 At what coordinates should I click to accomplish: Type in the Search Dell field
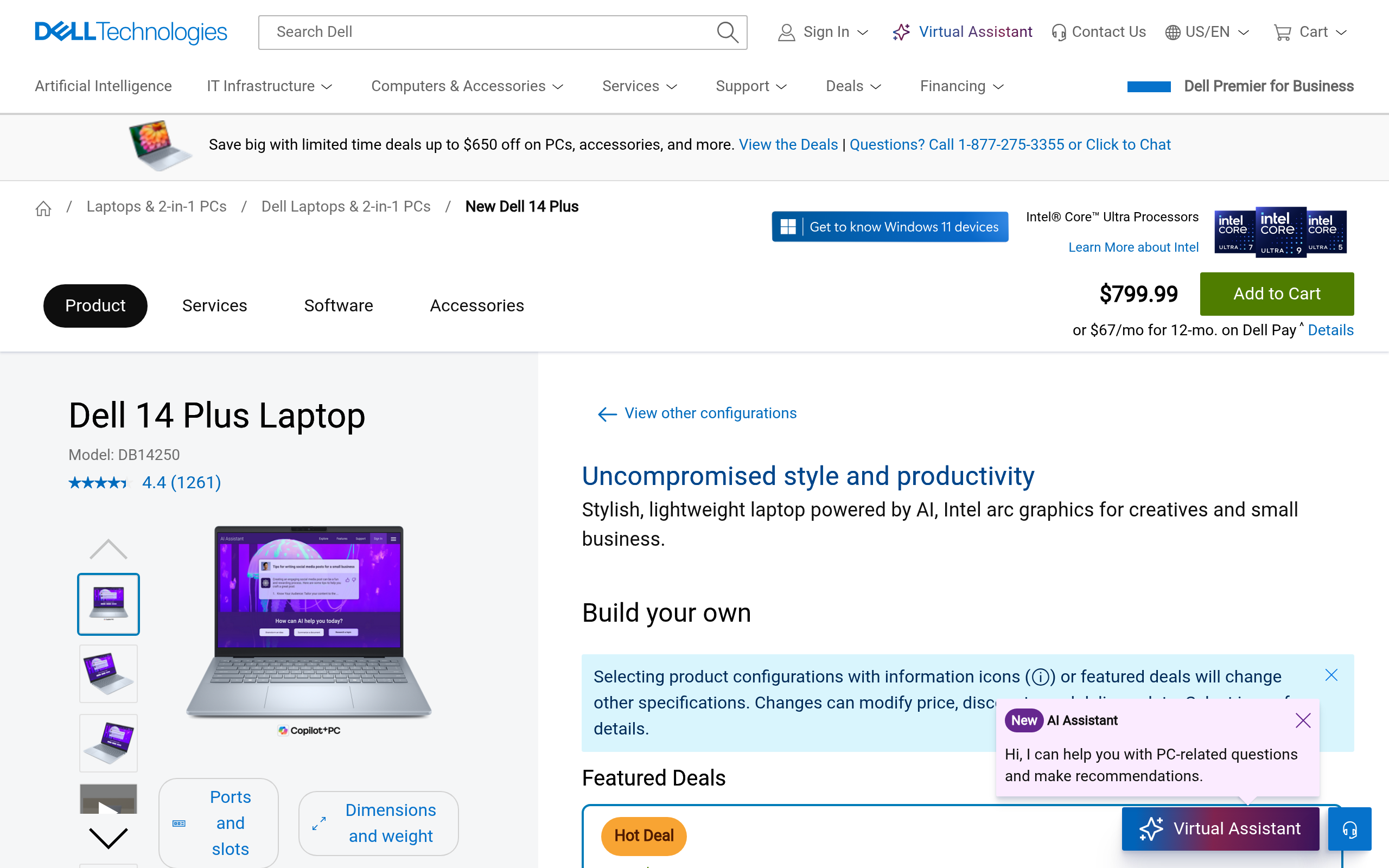point(488,32)
